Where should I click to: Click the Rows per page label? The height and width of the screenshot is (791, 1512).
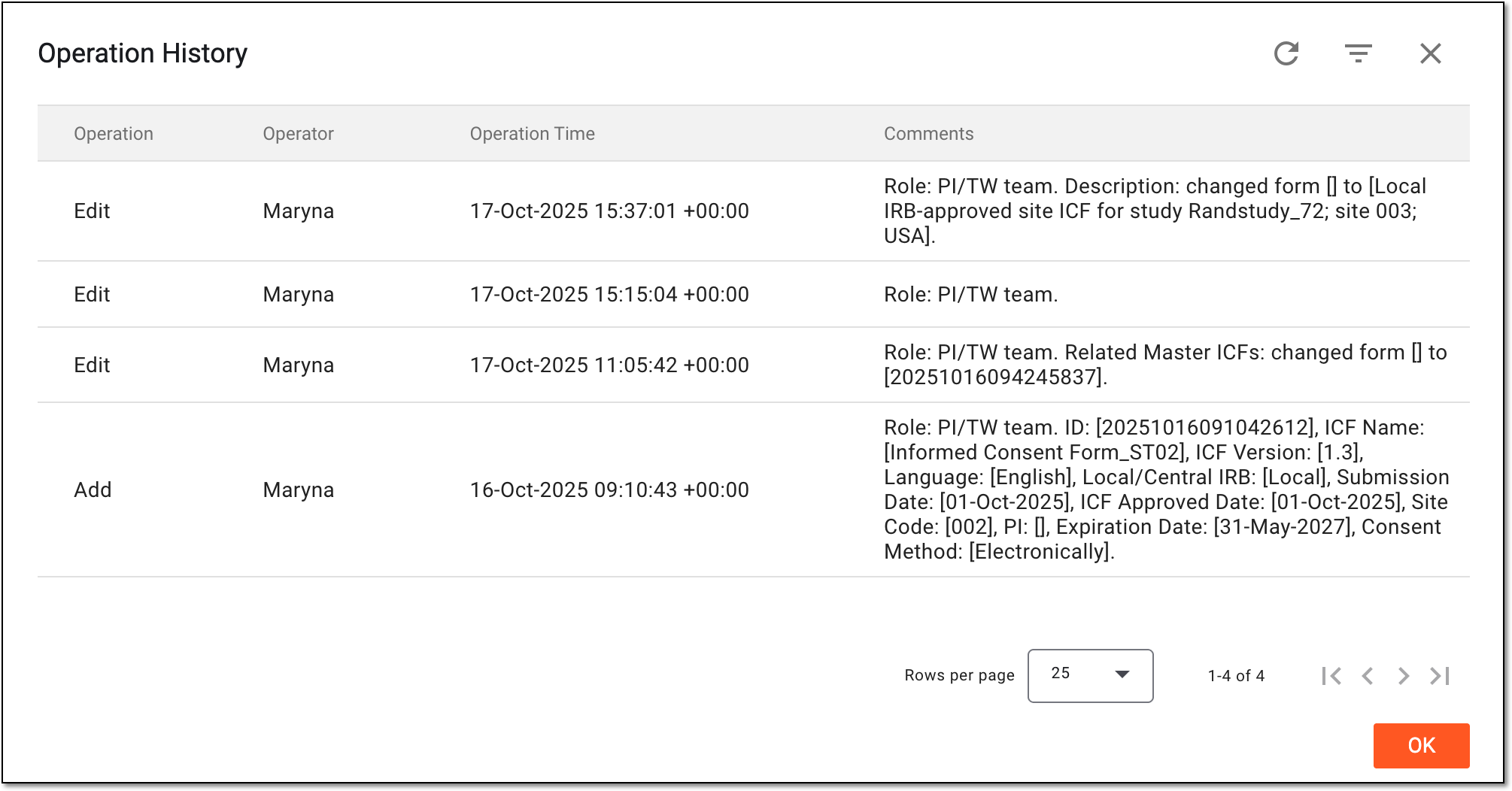(959, 675)
